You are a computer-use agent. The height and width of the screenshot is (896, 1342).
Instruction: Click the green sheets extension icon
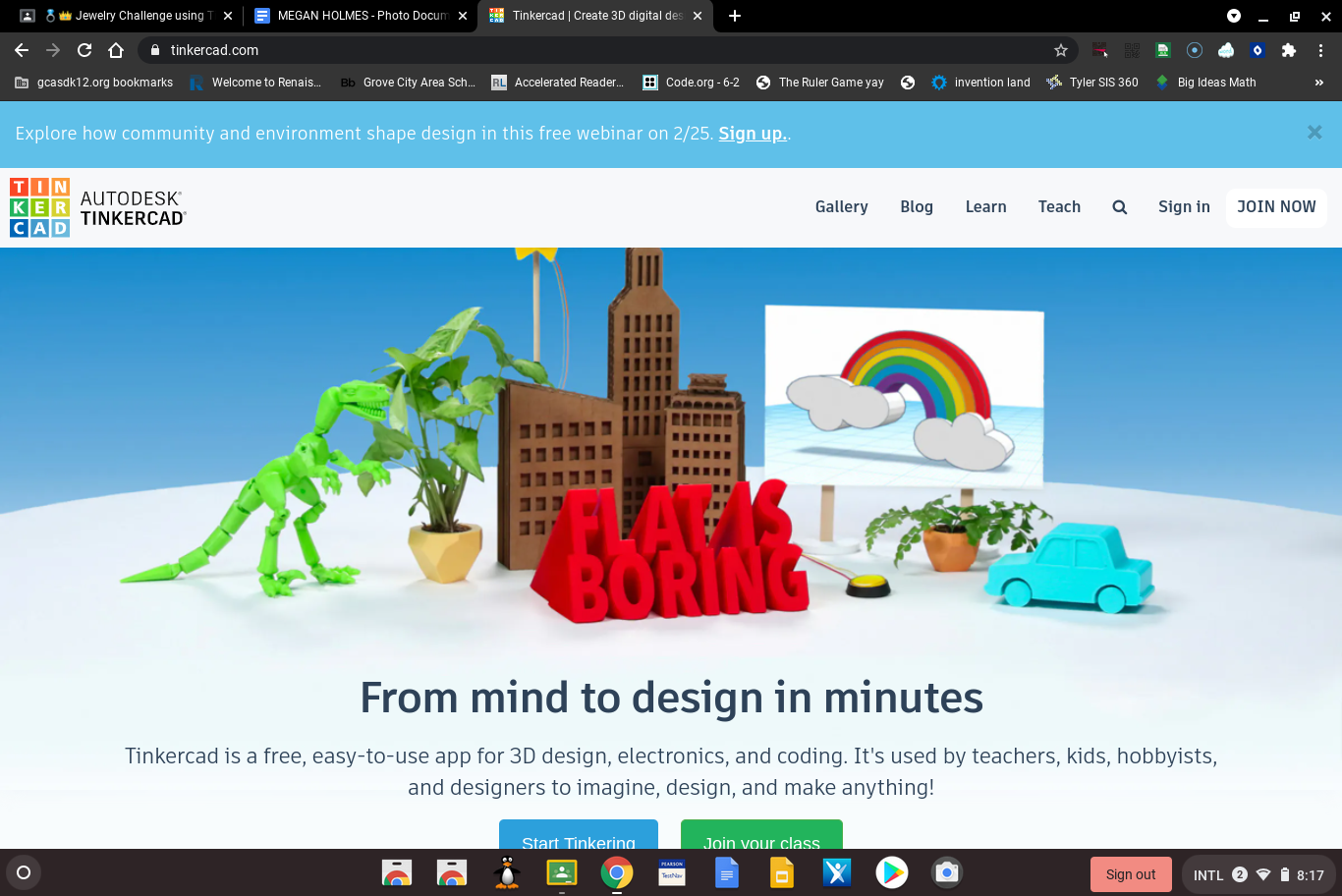tap(1163, 50)
